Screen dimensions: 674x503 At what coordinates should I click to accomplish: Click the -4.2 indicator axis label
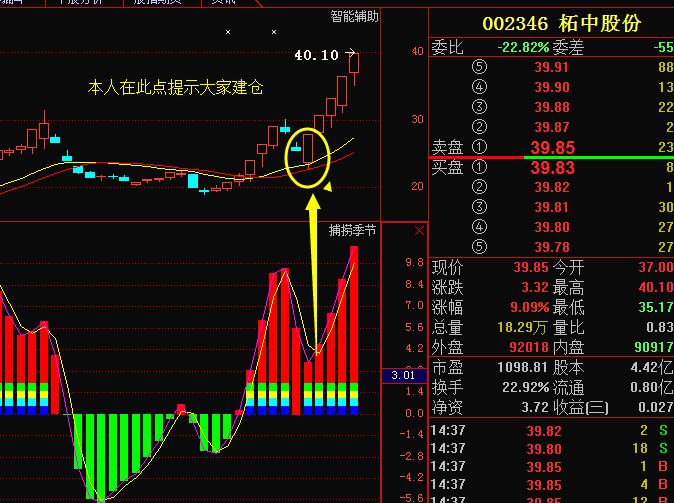[x=411, y=477]
